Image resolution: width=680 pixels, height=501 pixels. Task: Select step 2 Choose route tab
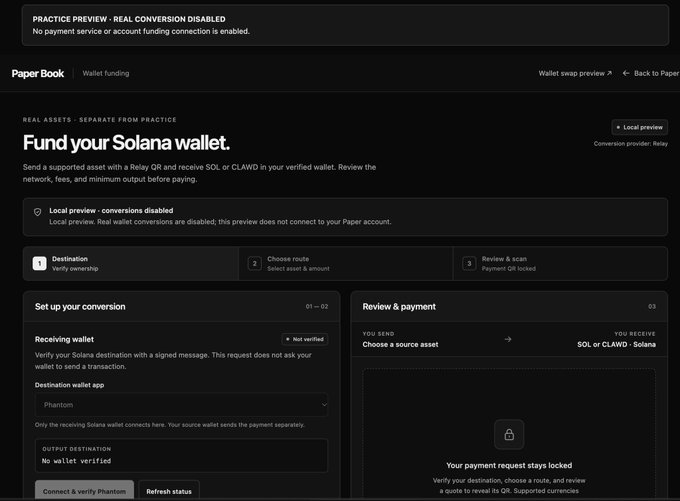(x=346, y=263)
